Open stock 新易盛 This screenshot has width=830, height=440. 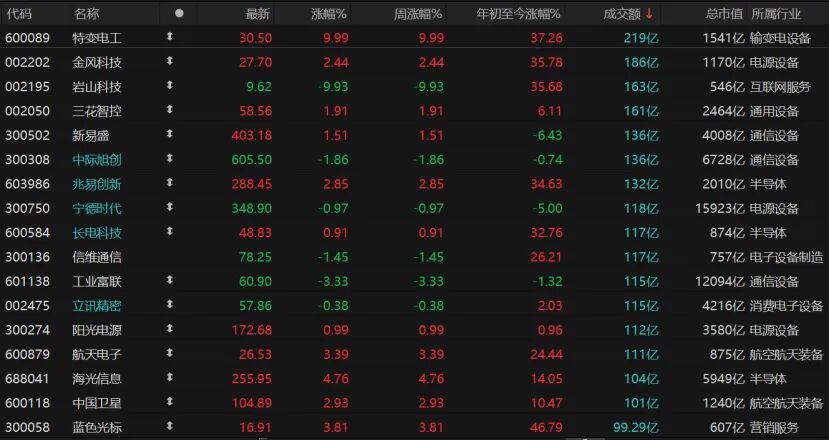[x=91, y=136]
